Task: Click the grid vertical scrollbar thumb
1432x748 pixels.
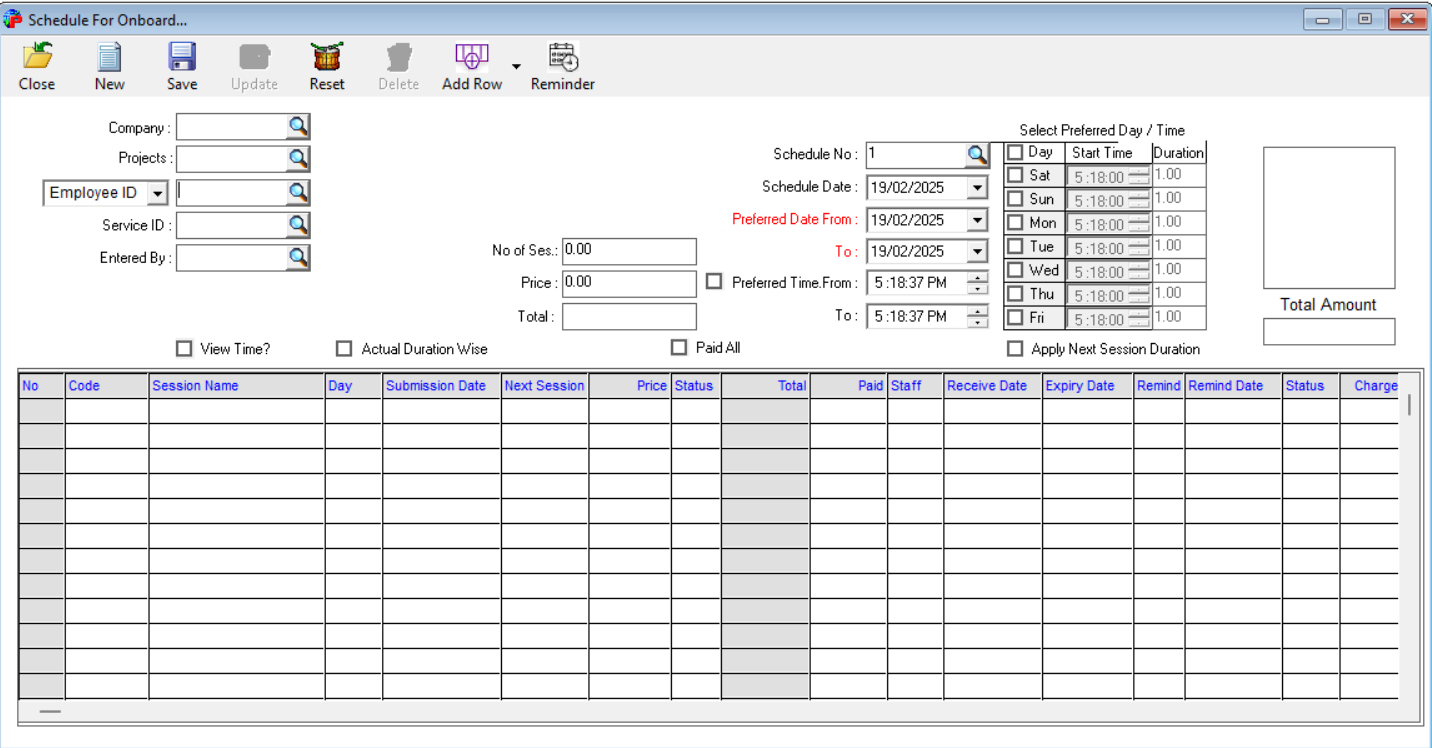Action: (x=1410, y=404)
